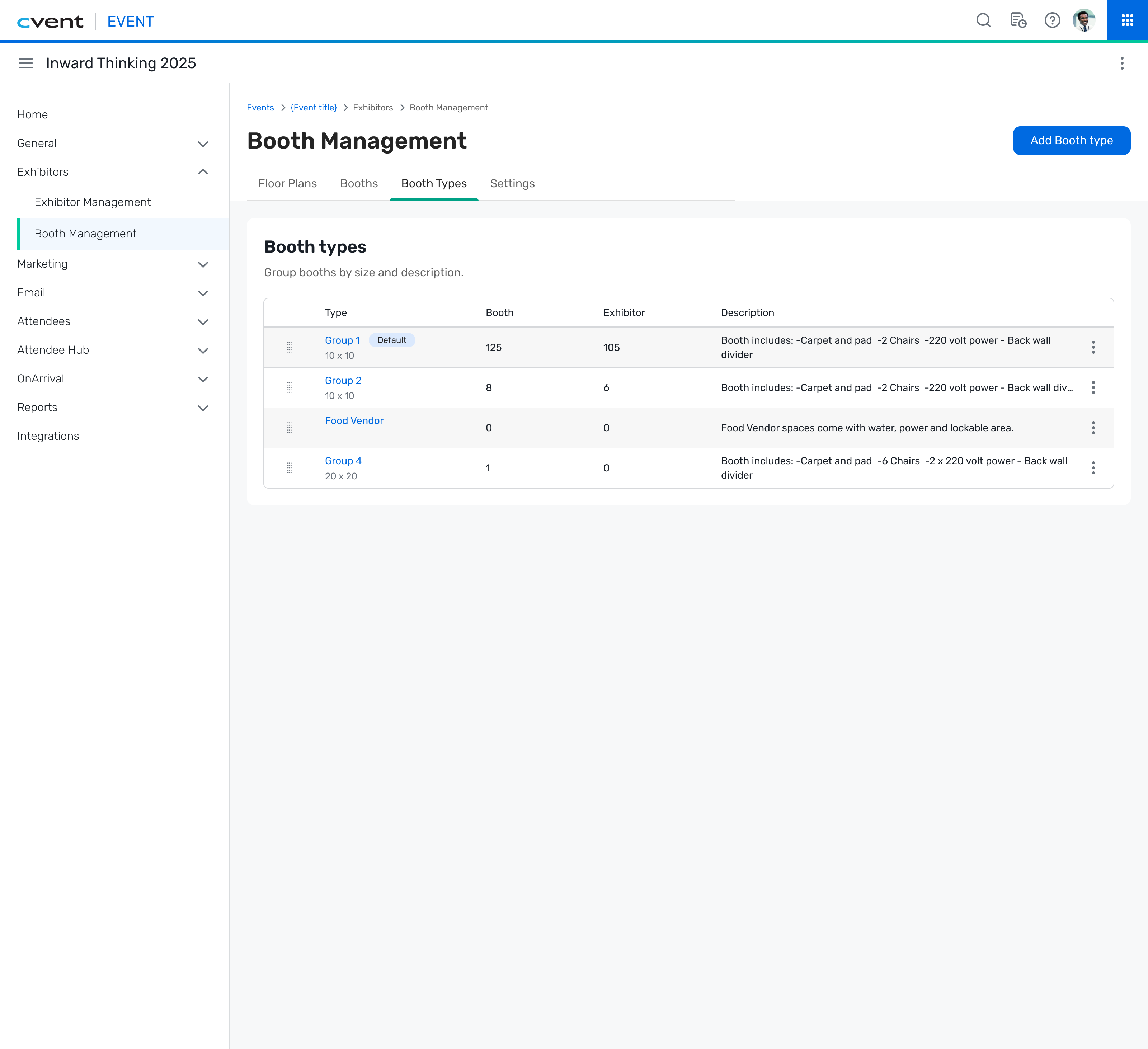
Task: Open the help question mark icon
Action: (x=1052, y=20)
